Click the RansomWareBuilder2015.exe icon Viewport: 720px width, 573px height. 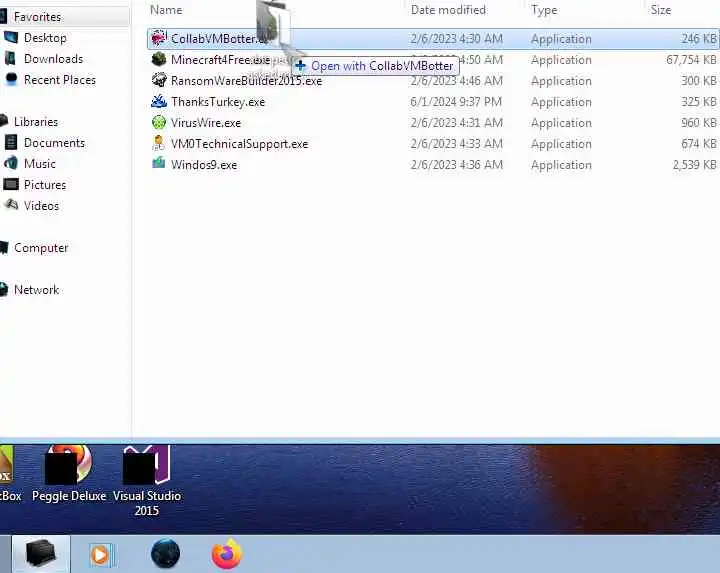click(159, 80)
